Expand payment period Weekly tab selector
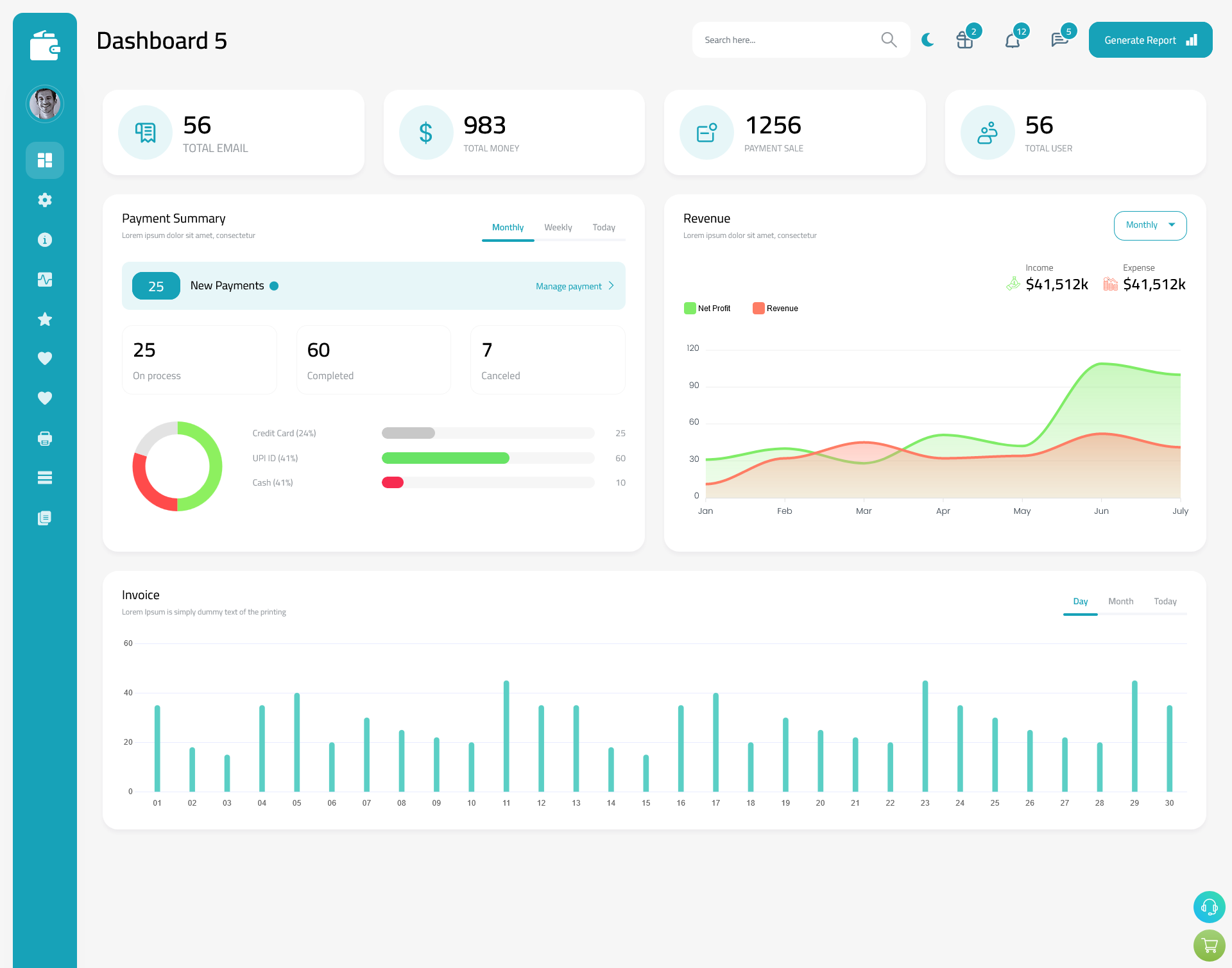The width and height of the screenshot is (1232, 968). pos(556,227)
